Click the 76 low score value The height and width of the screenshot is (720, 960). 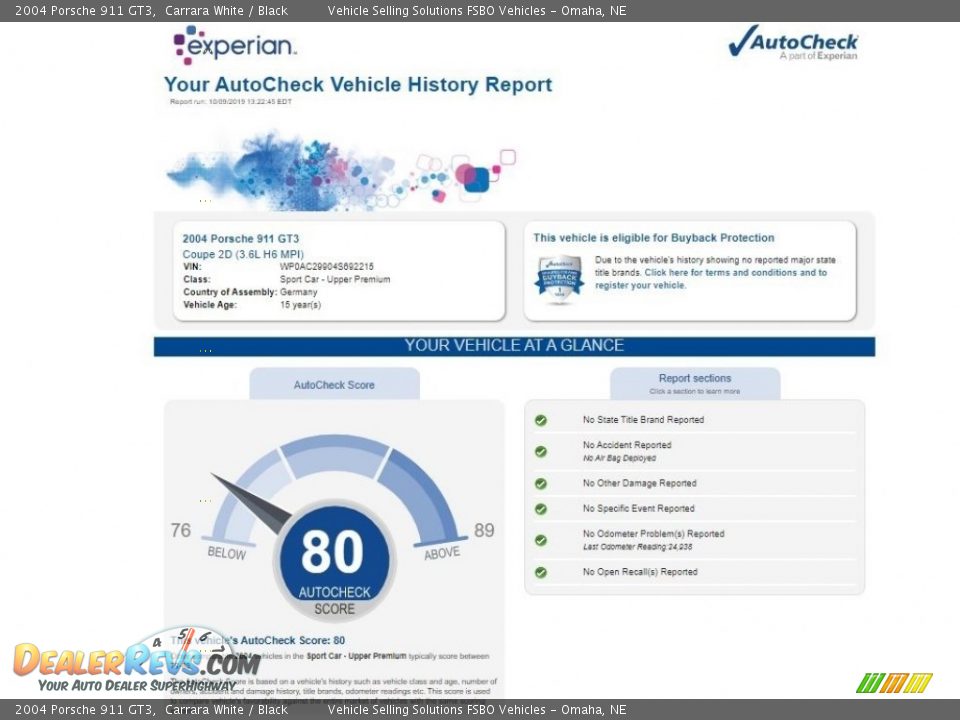coord(181,530)
